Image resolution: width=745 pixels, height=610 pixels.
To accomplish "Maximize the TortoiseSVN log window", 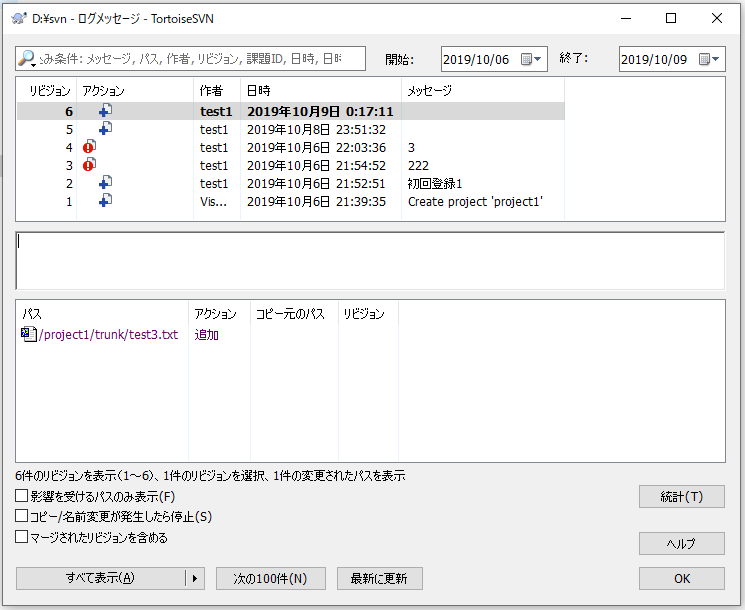I will pyautogui.click(x=671, y=18).
